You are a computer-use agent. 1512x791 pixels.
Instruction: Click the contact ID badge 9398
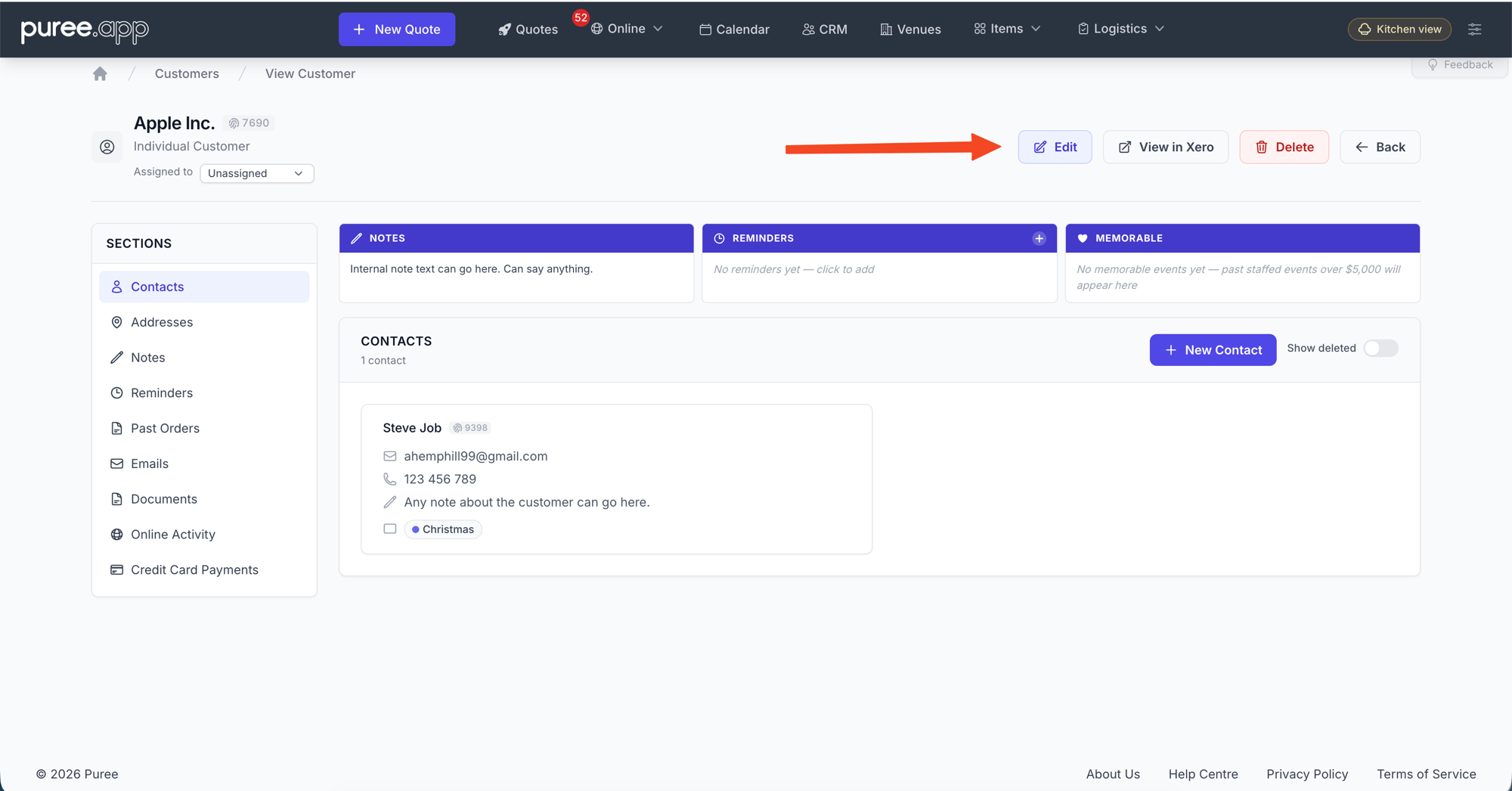coord(470,428)
